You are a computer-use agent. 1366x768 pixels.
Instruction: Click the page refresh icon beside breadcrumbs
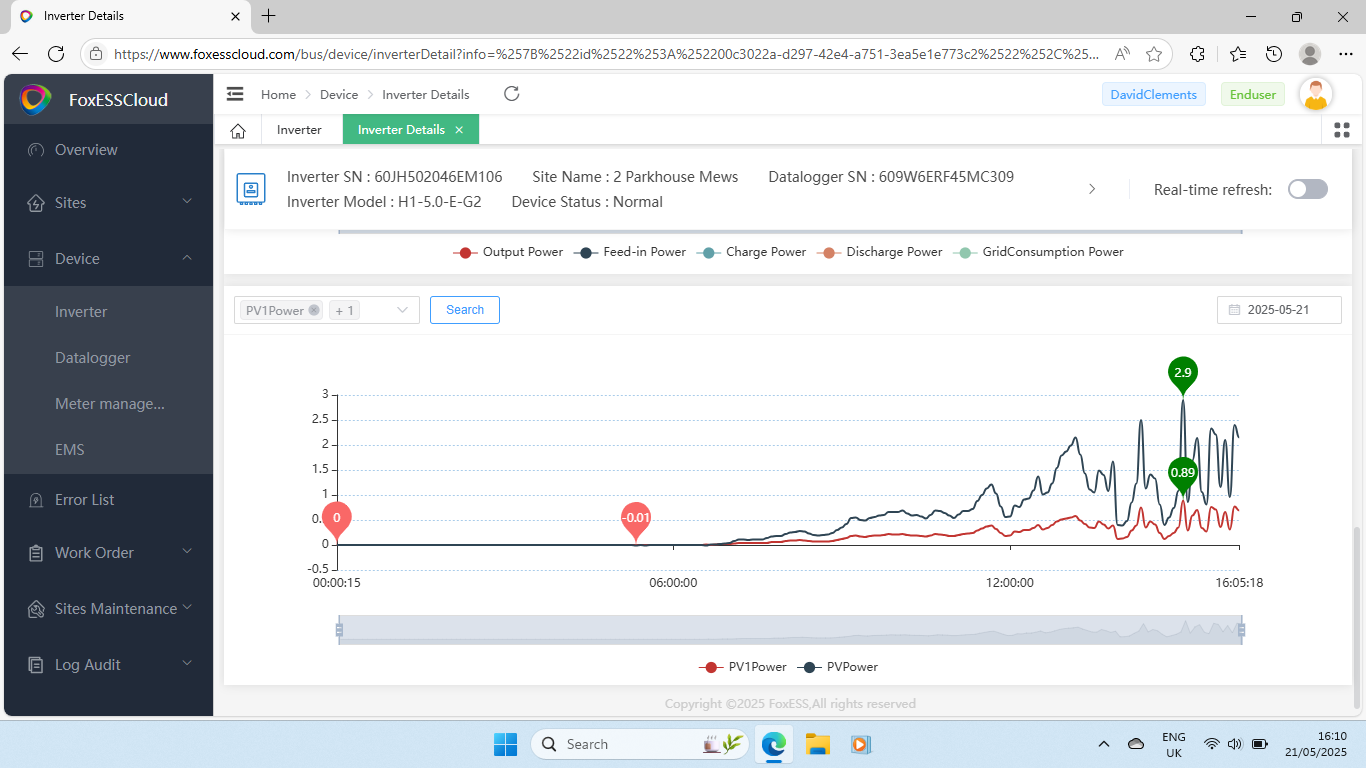tap(511, 94)
